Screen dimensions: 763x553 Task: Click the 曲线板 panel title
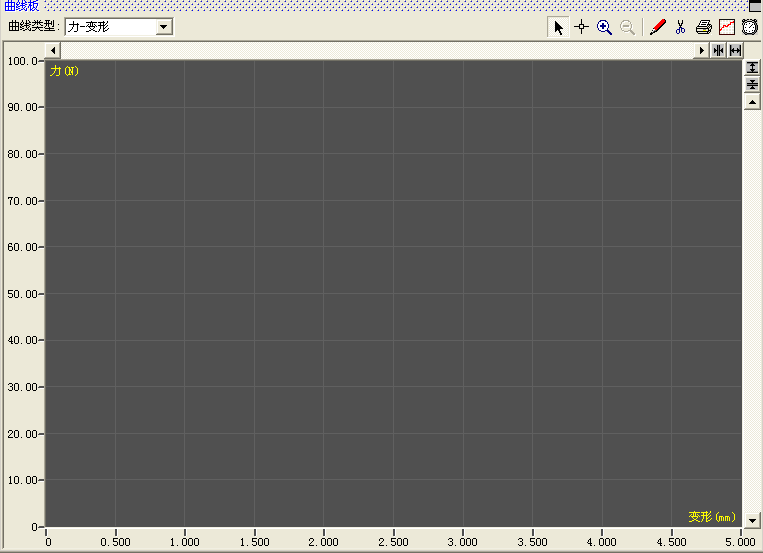pyautogui.click(x=21, y=6)
